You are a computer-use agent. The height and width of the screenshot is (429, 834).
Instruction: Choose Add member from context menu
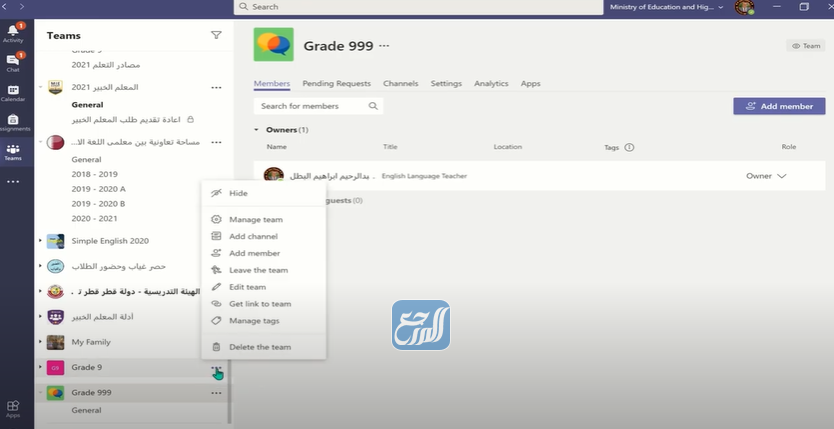(x=263, y=254)
